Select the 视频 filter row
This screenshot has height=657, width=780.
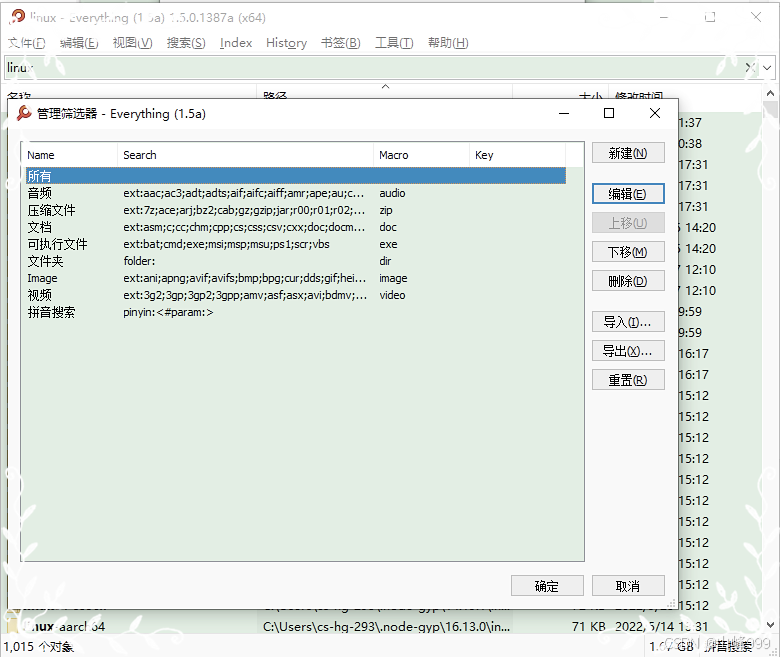click(x=295, y=295)
